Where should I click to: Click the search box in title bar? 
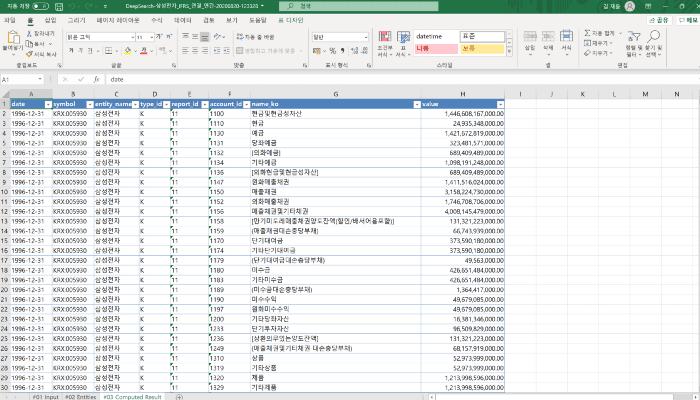click(358, 6)
